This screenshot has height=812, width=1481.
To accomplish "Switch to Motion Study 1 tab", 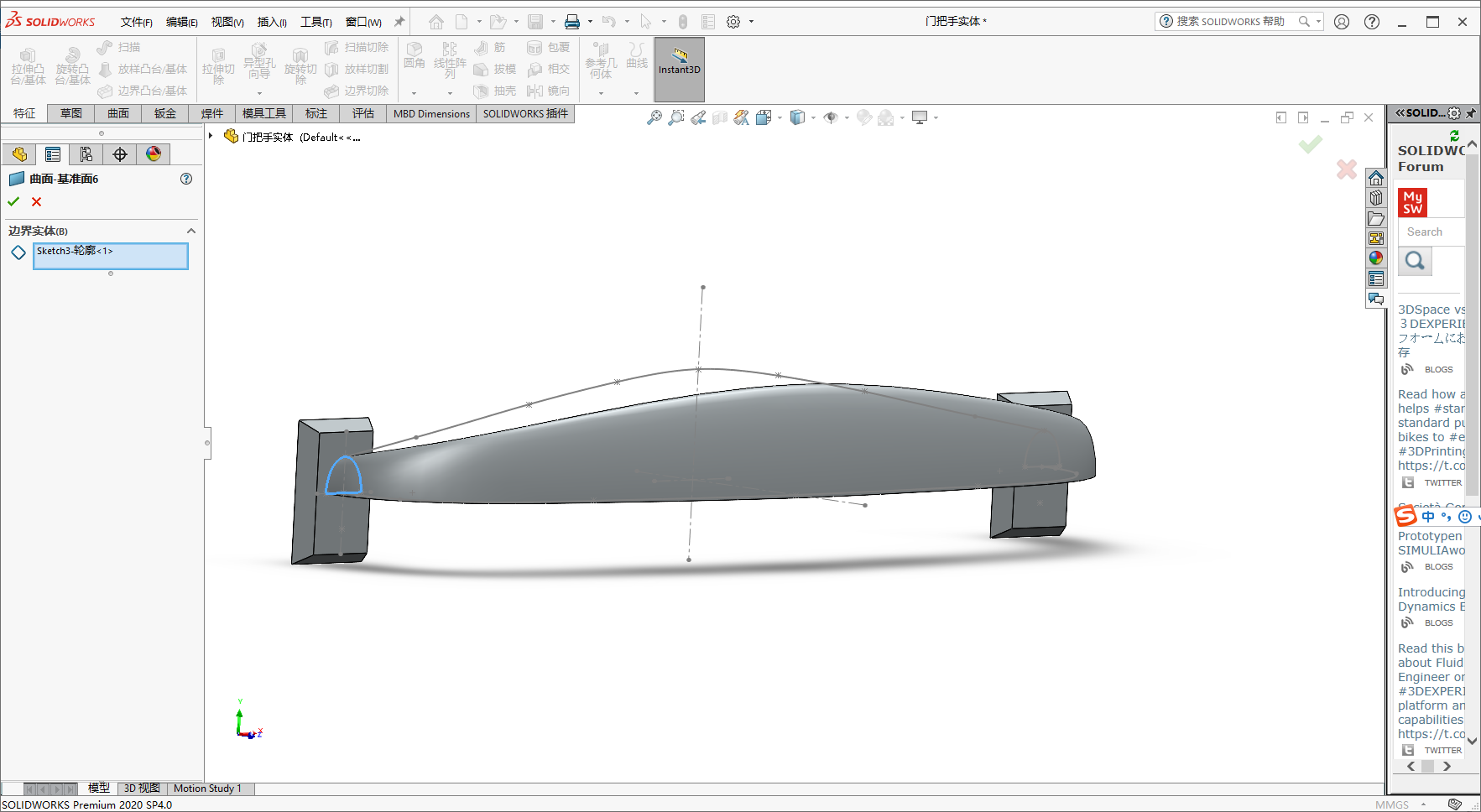I will (207, 789).
